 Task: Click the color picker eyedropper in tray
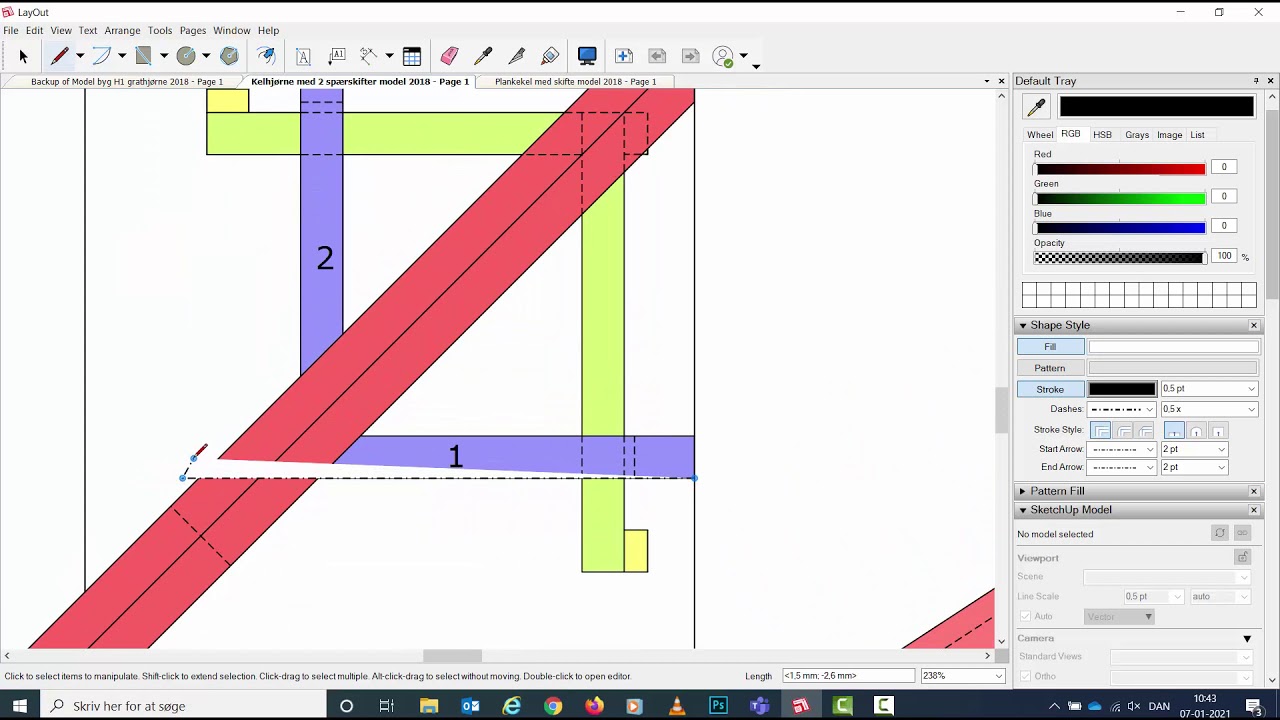[1036, 107]
